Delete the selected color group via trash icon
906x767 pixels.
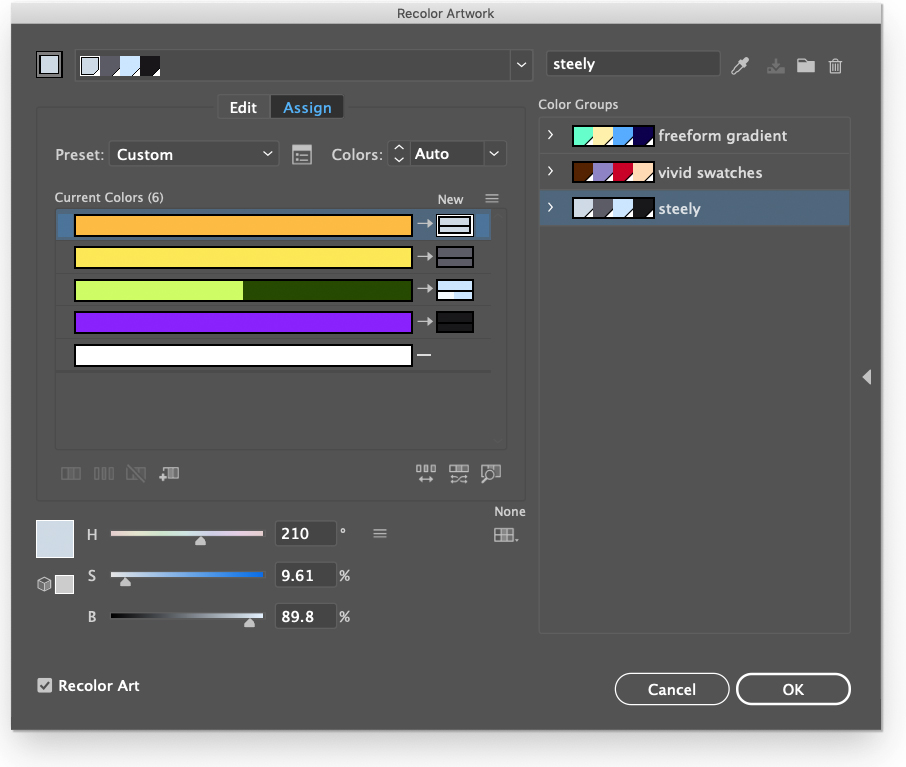(836, 65)
